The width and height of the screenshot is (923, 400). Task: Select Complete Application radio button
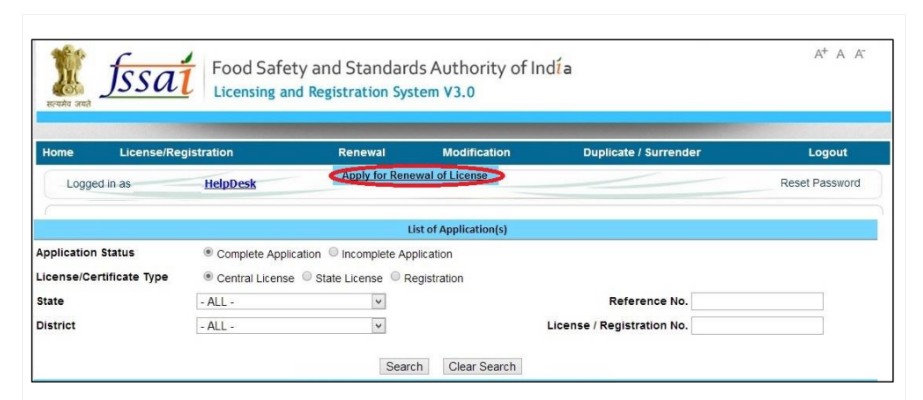coord(208,254)
